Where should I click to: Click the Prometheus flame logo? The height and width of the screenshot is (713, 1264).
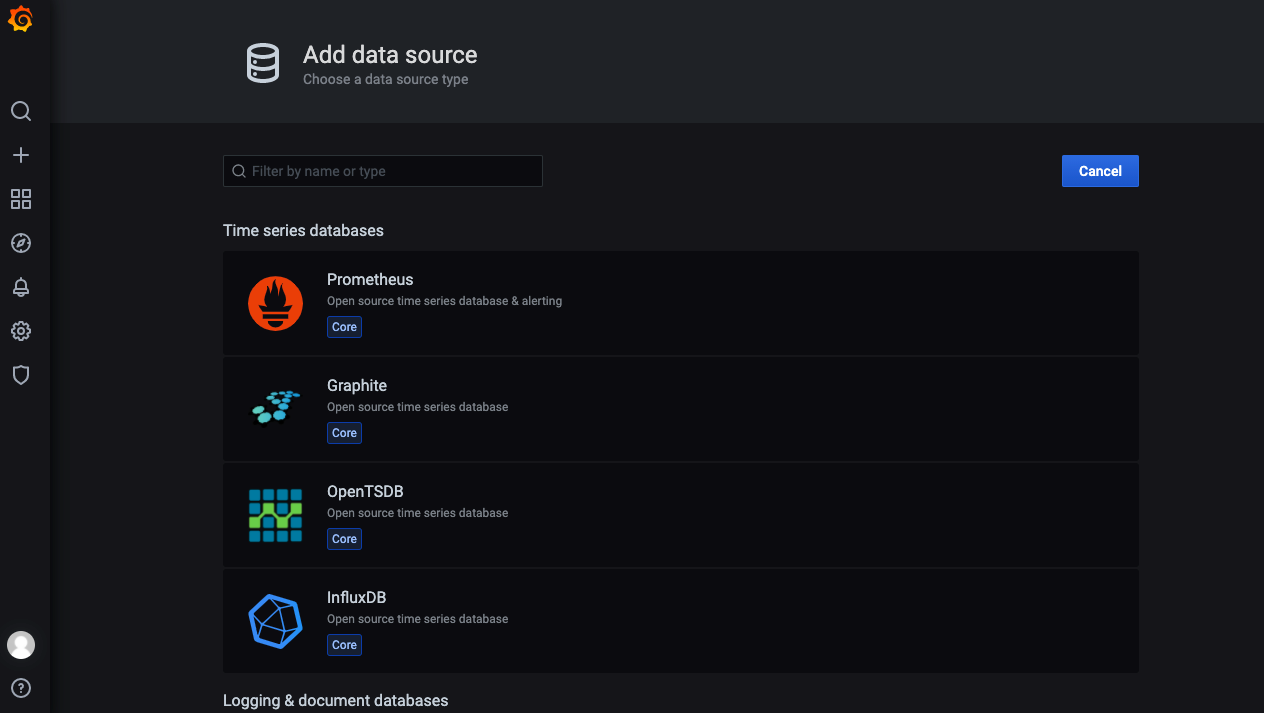click(x=275, y=303)
